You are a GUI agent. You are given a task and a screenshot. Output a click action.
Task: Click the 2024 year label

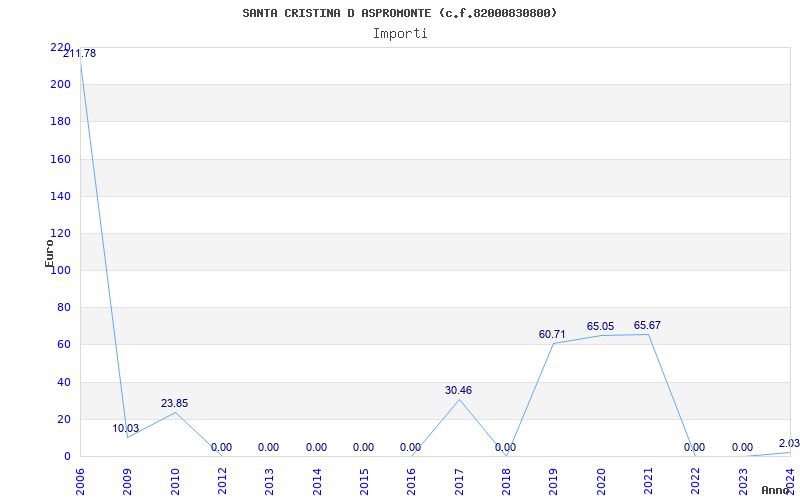click(x=790, y=482)
